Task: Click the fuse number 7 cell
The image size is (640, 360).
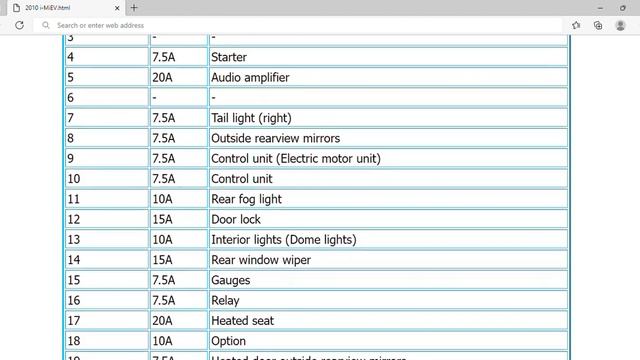Action: (x=107, y=118)
